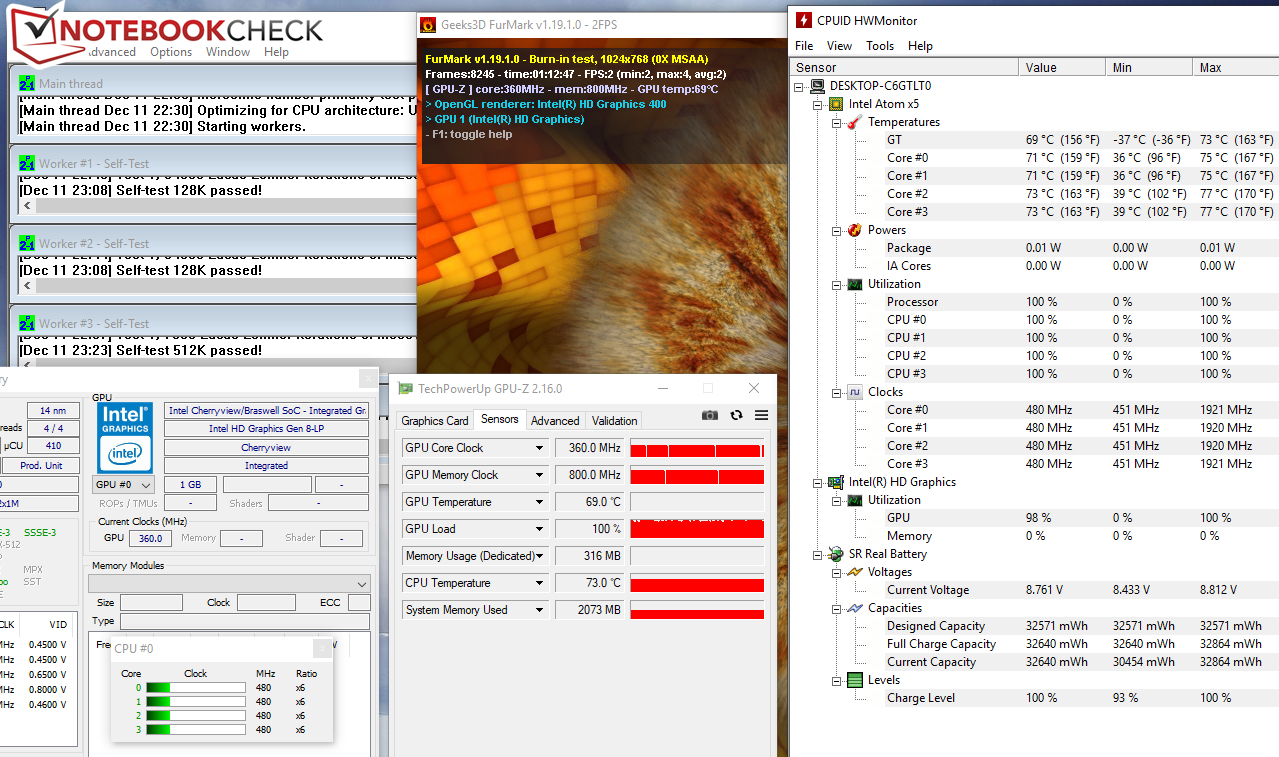Click the GPU Core Clock red graph

pos(697,448)
